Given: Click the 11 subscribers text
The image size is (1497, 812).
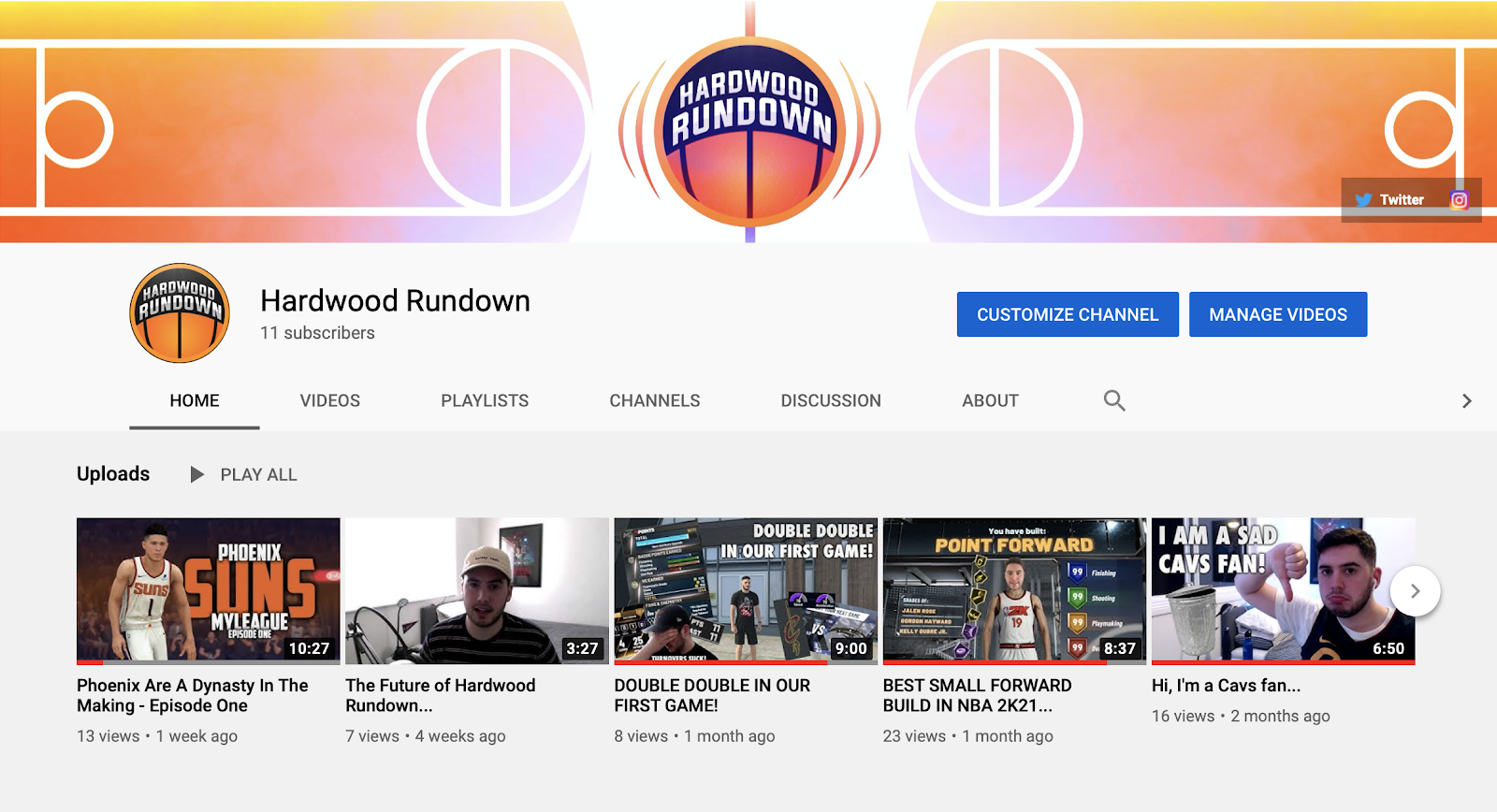Looking at the screenshot, I should point(317,333).
